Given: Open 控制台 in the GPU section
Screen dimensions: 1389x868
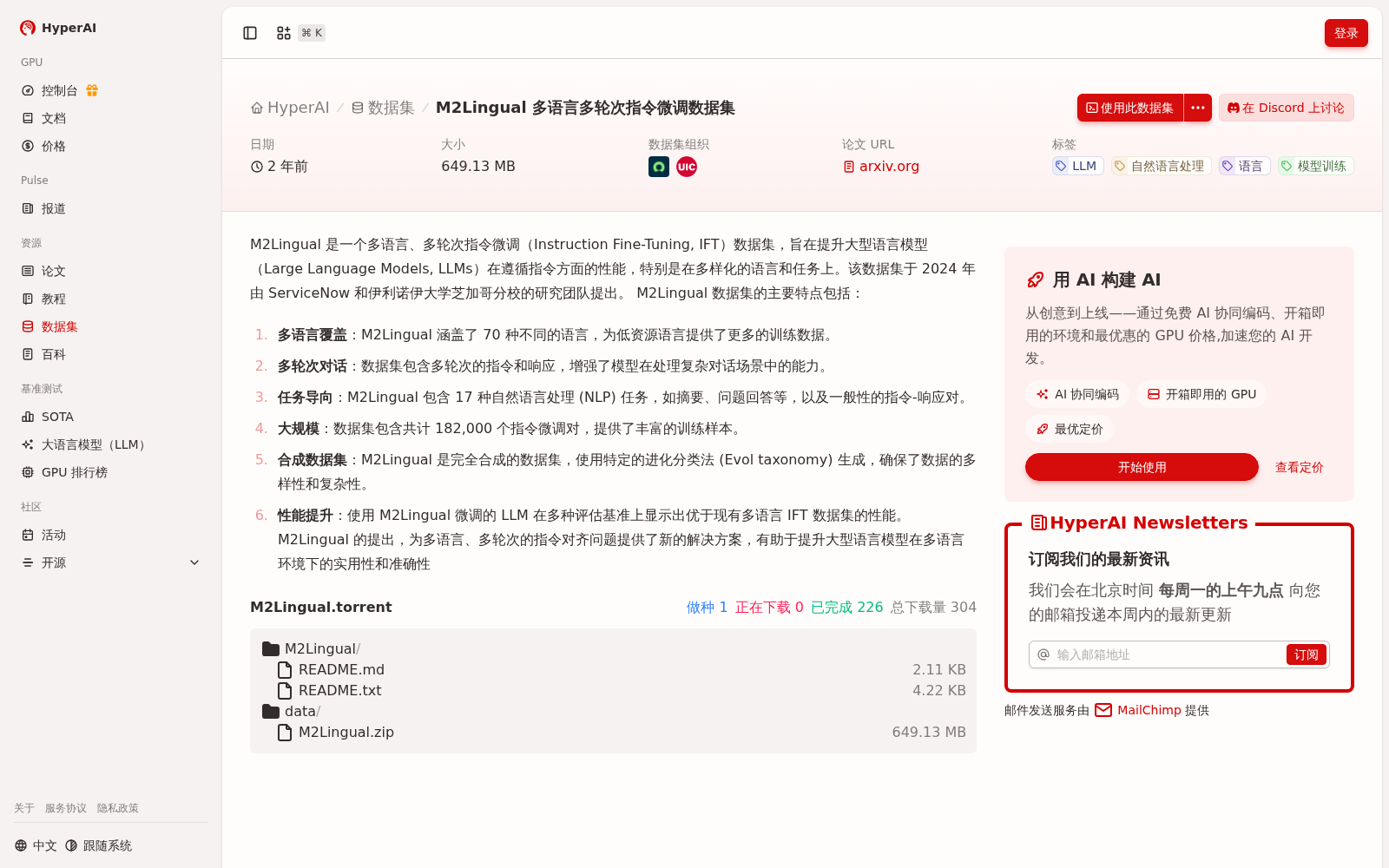Looking at the screenshot, I should (59, 90).
